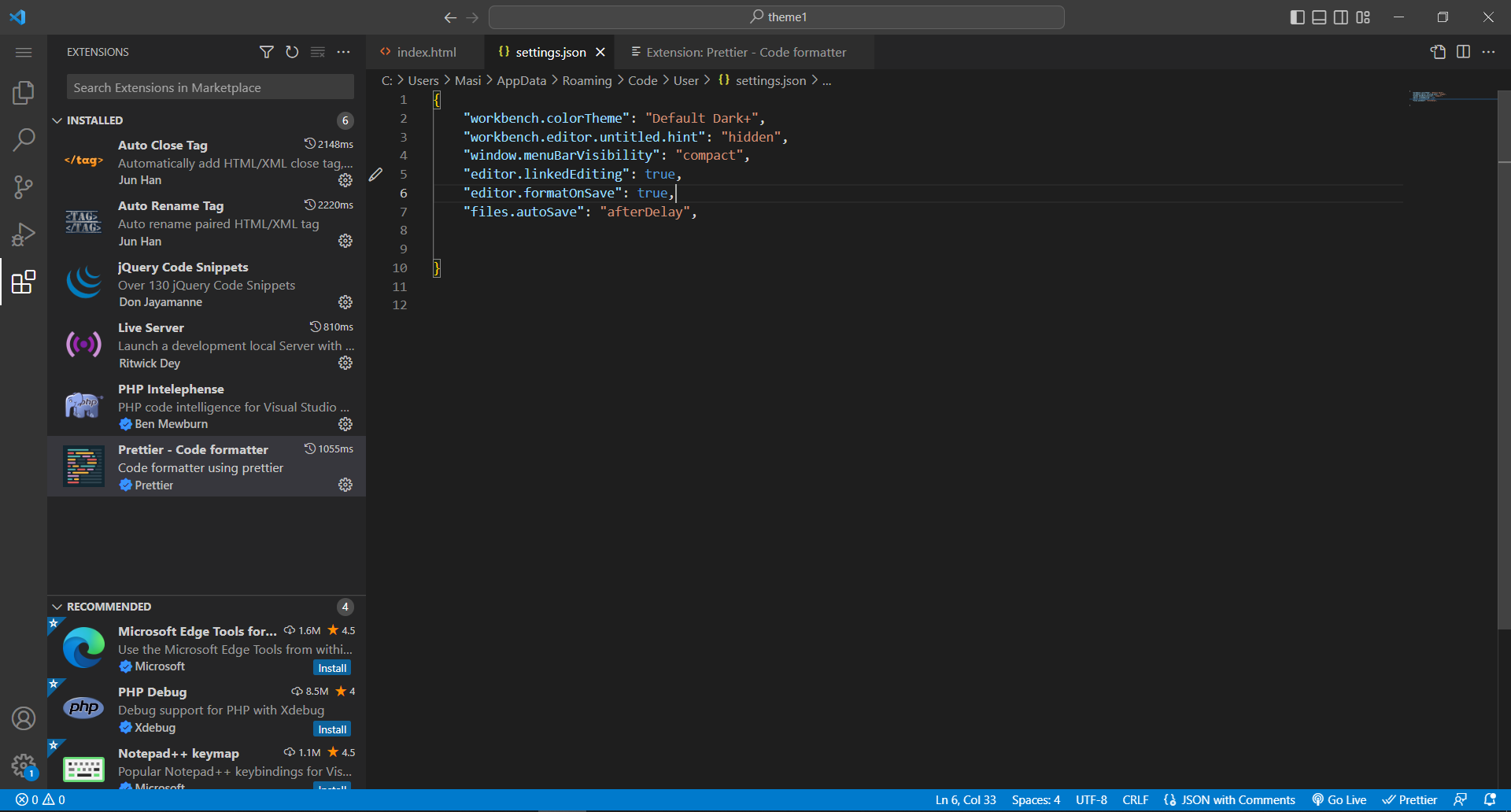This screenshot has height=812, width=1511.
Task: Open the Manage gear with update badge
Action: pos(24,766)
